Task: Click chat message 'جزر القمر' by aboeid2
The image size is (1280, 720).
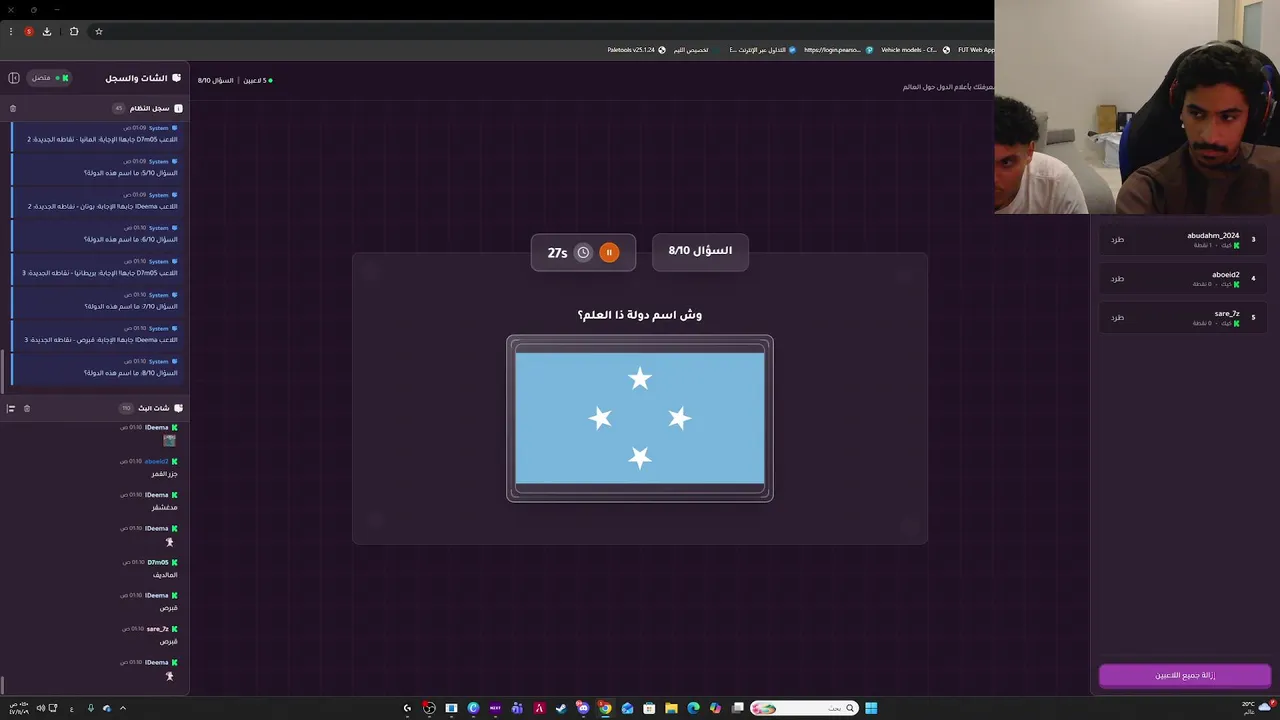Action: 165,474
